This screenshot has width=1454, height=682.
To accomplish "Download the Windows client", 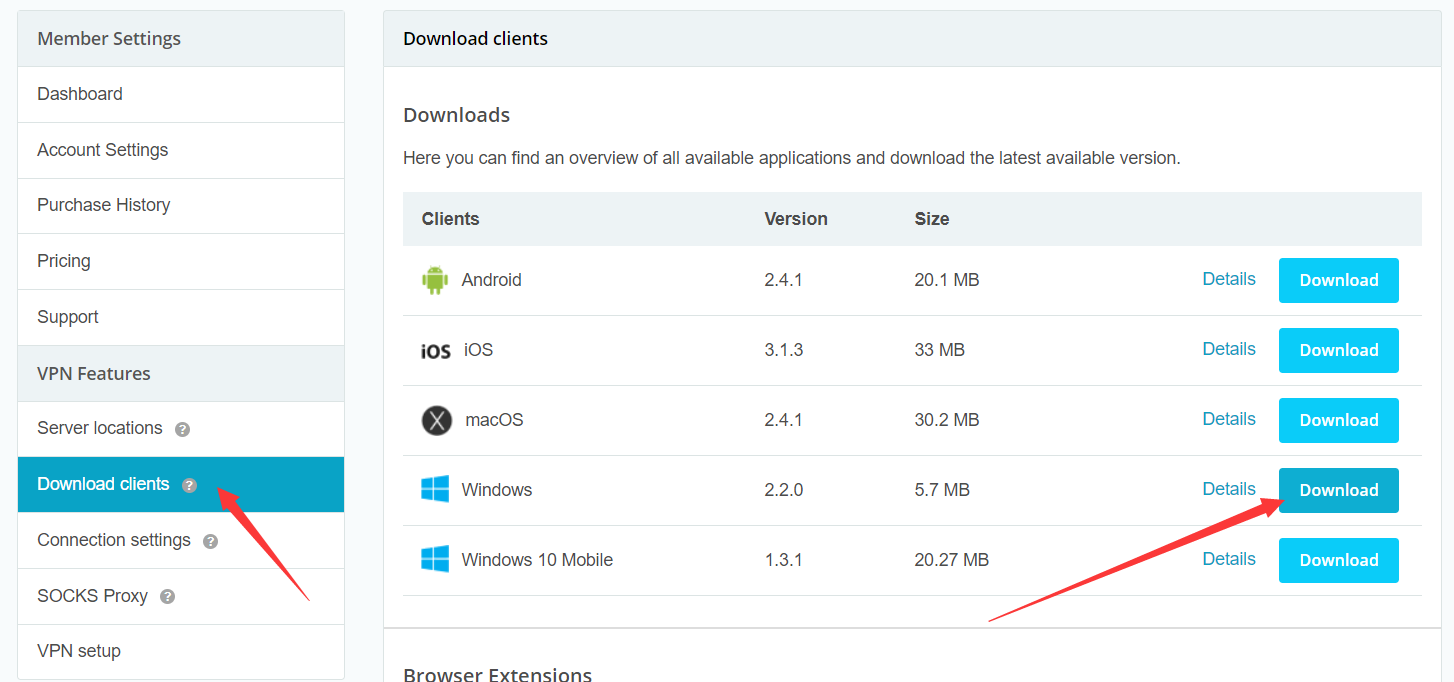I will pos(1338,490).
